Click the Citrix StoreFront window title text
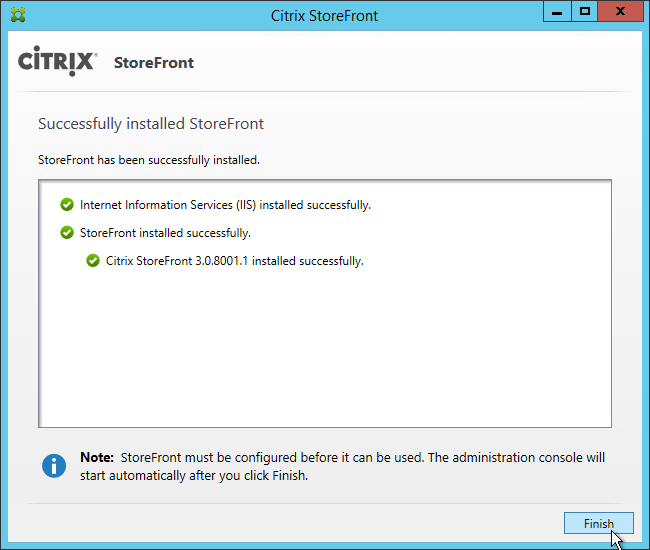This screenshot has height=550, width=650. [x=324, y=16]
